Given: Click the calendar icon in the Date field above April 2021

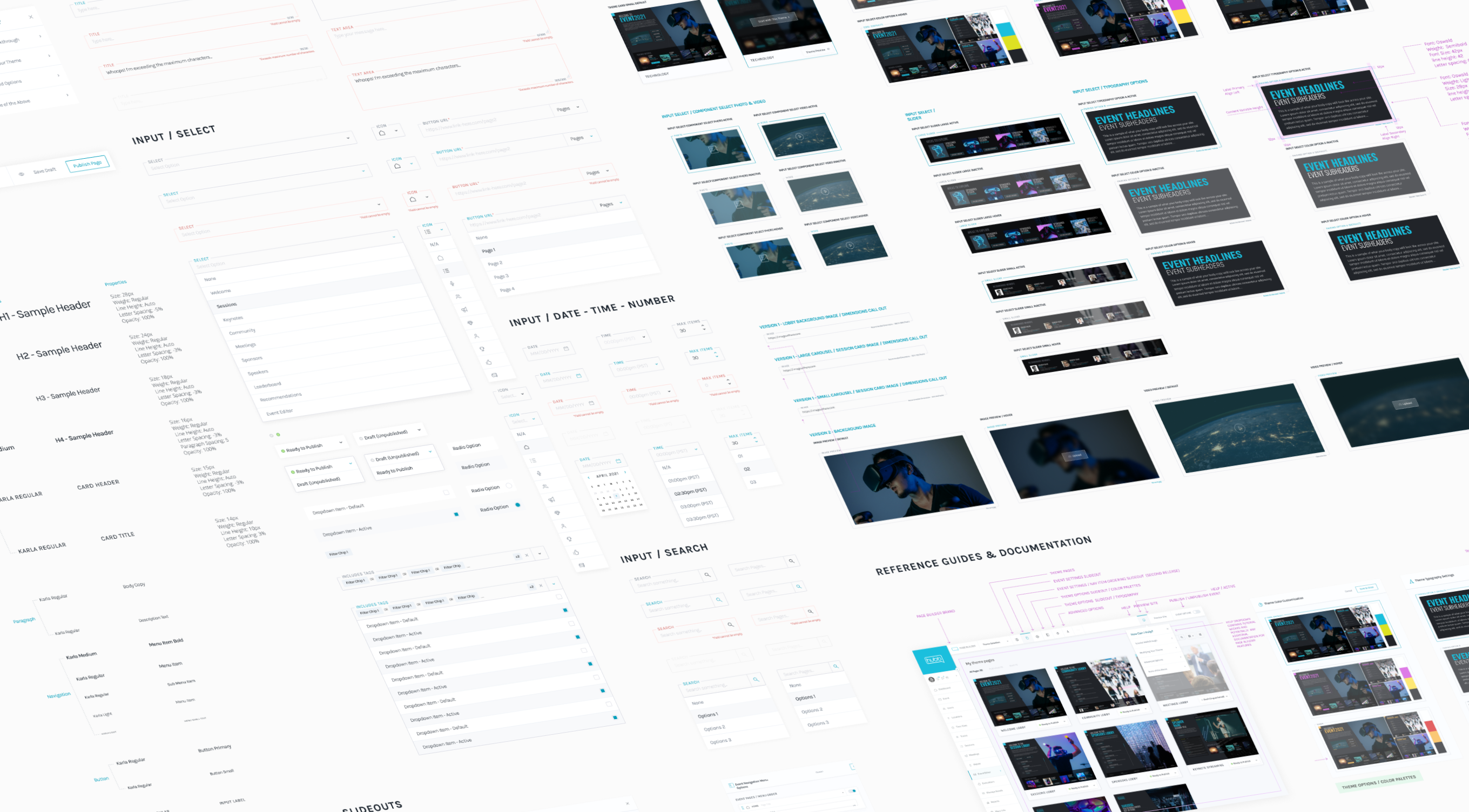Looking at the screenshot, I should click(618, 461).
